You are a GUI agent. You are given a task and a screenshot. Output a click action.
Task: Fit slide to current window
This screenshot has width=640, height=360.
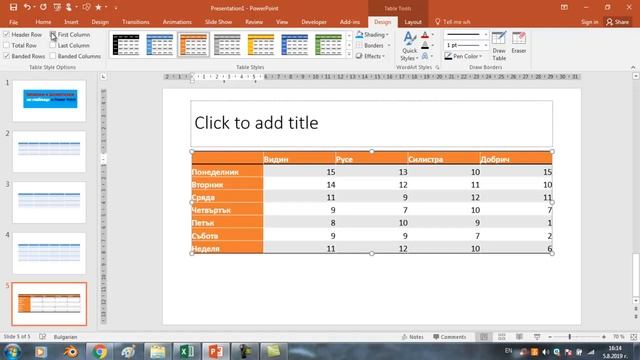(x=633, y=337)
